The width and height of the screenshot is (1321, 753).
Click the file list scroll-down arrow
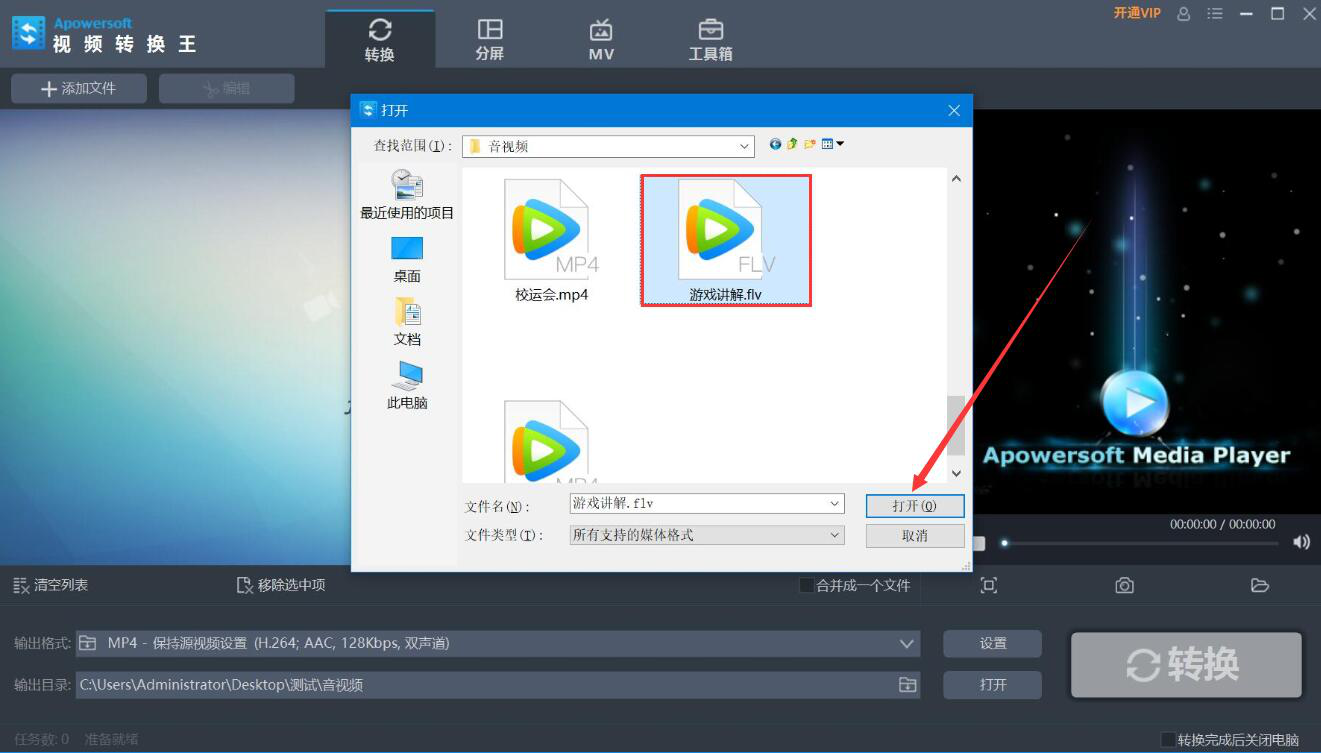click(x=956, y=473)
